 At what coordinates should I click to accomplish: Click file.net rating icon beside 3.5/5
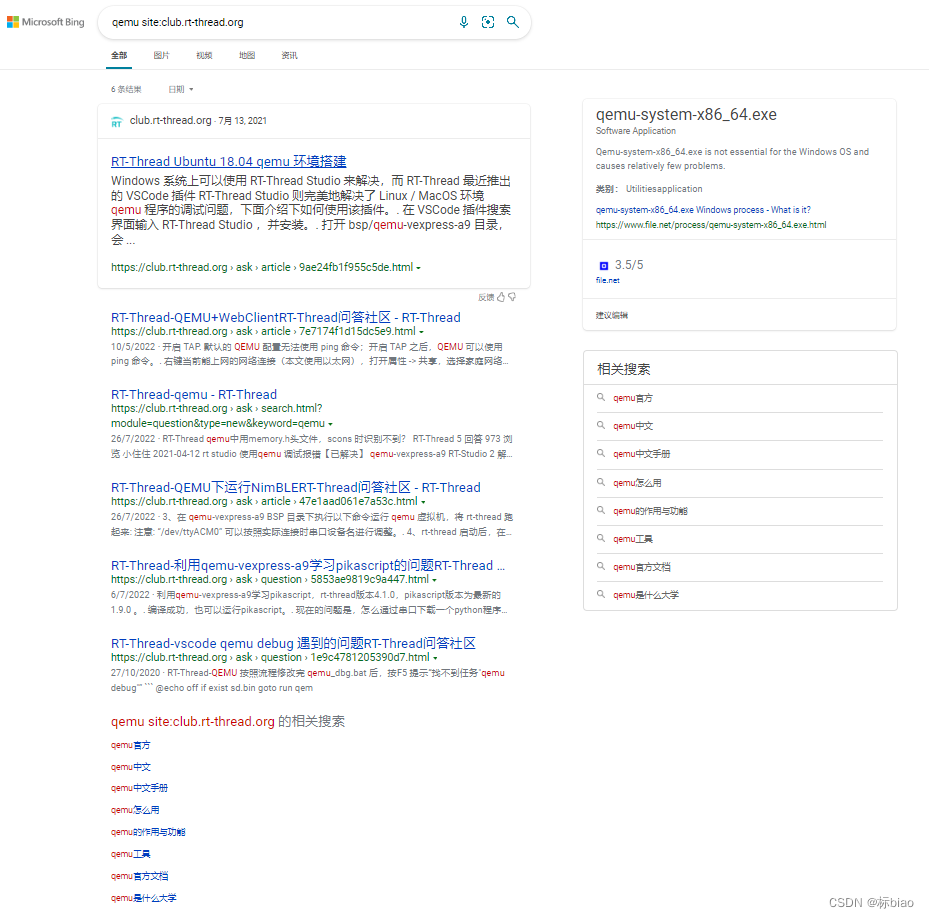[x=604, y=266]
